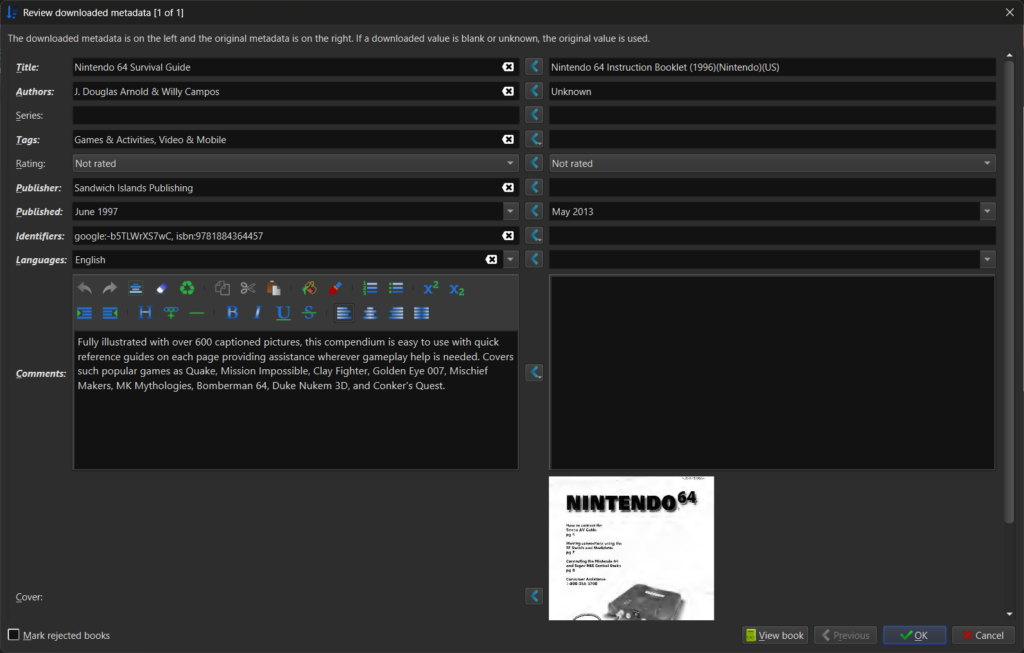The height and width of the screenshot is (653, 1024).
Task: Align comments text right
Action: pos(396,313)
